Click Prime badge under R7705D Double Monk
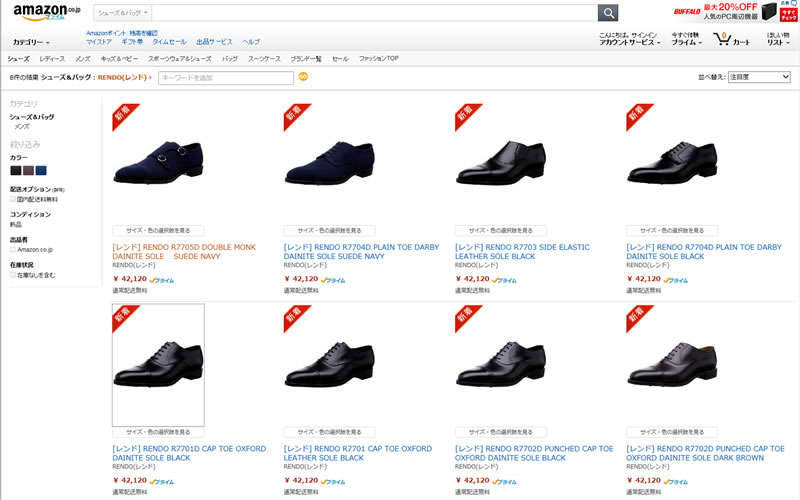800x500 pixels. point(160,280)
